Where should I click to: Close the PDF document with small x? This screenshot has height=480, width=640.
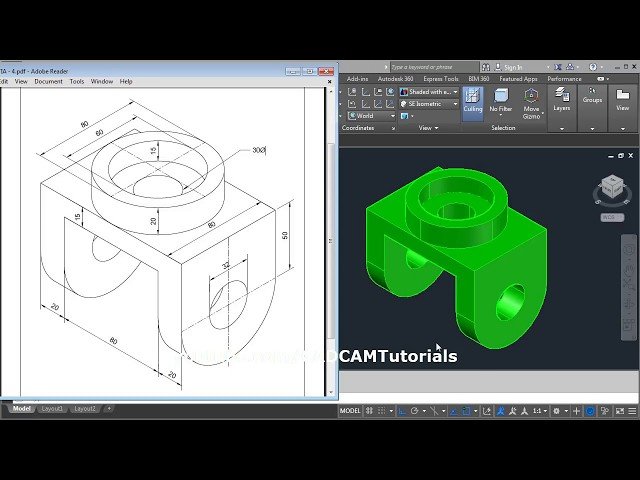330,82
